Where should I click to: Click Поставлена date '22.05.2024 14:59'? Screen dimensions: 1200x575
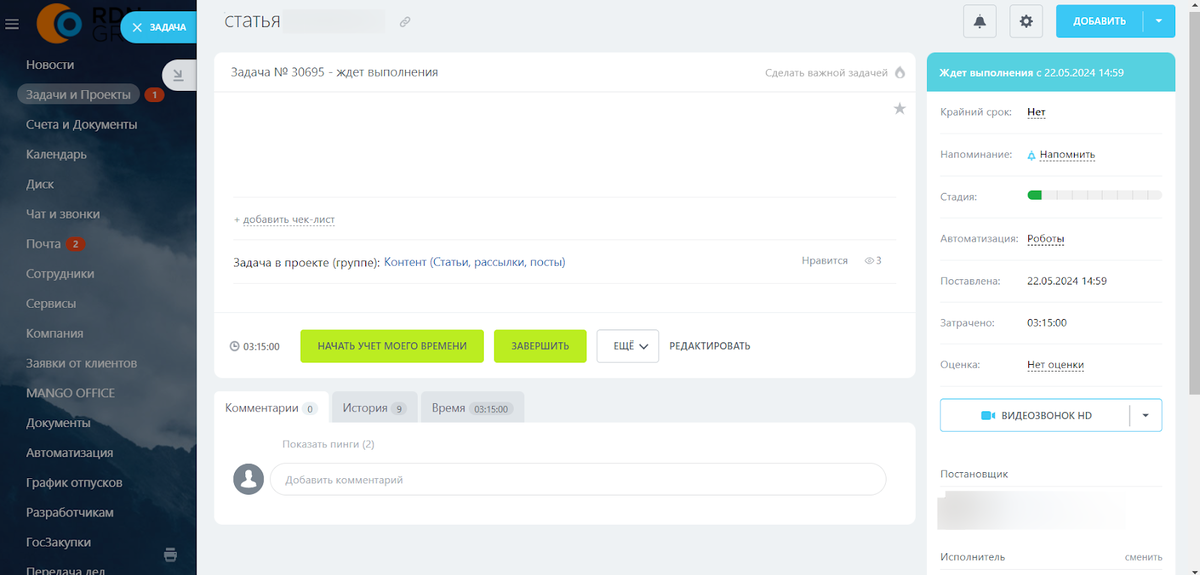tap(1066, 281)
